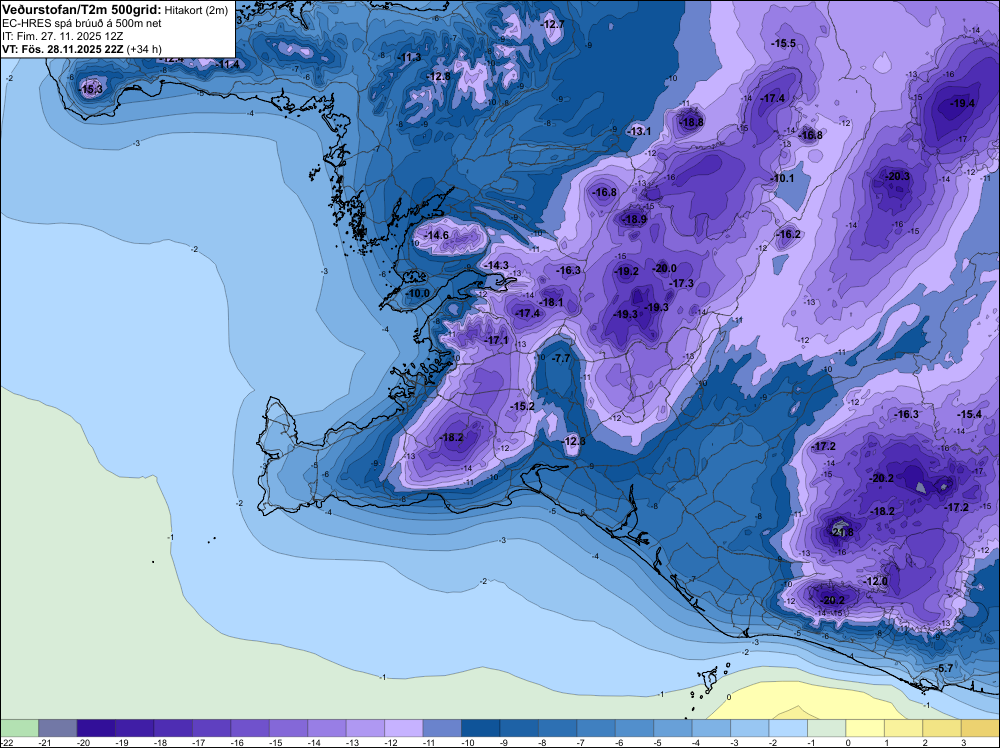Image resolution: width=1000 pixels, height=748 pixels.
Task: Click the valid time 'VT: Fös. 28.11.2025 22Z'
Action: pos(63,49)
